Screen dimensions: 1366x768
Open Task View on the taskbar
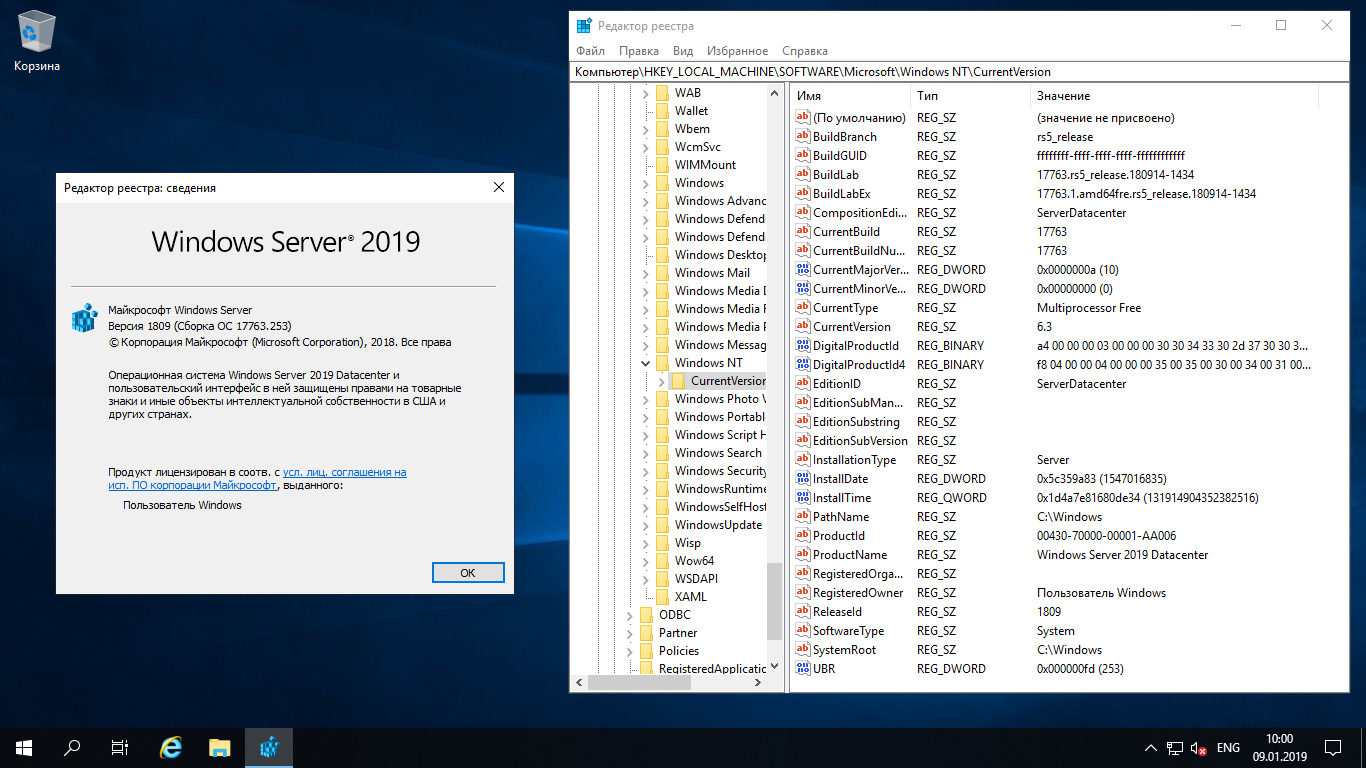pos(120,747)
